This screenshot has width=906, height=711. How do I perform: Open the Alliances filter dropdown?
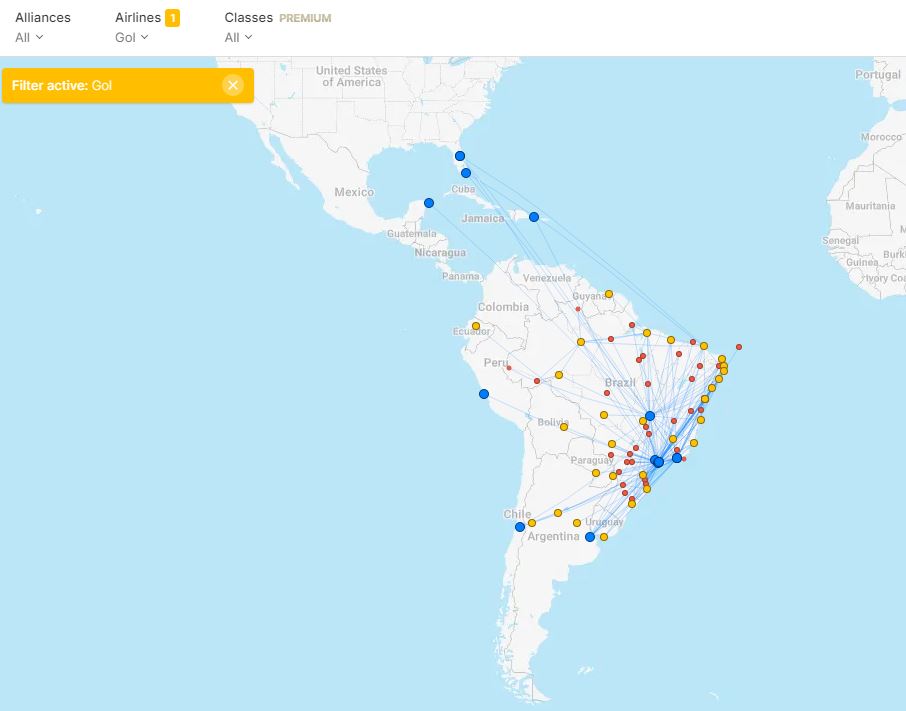click(x=30, y=37)
